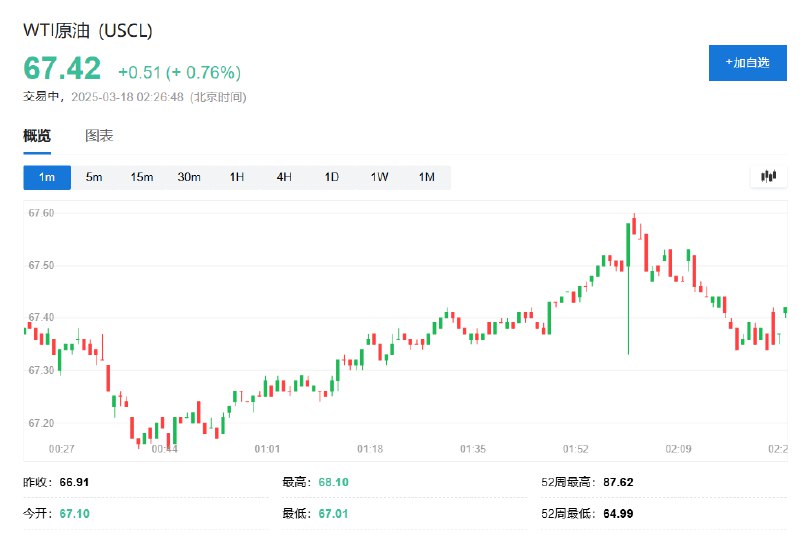This screenshot has height=553, width=800.
Task: Click the 52周最高 value 87.62
Action: tap(618, 482)
